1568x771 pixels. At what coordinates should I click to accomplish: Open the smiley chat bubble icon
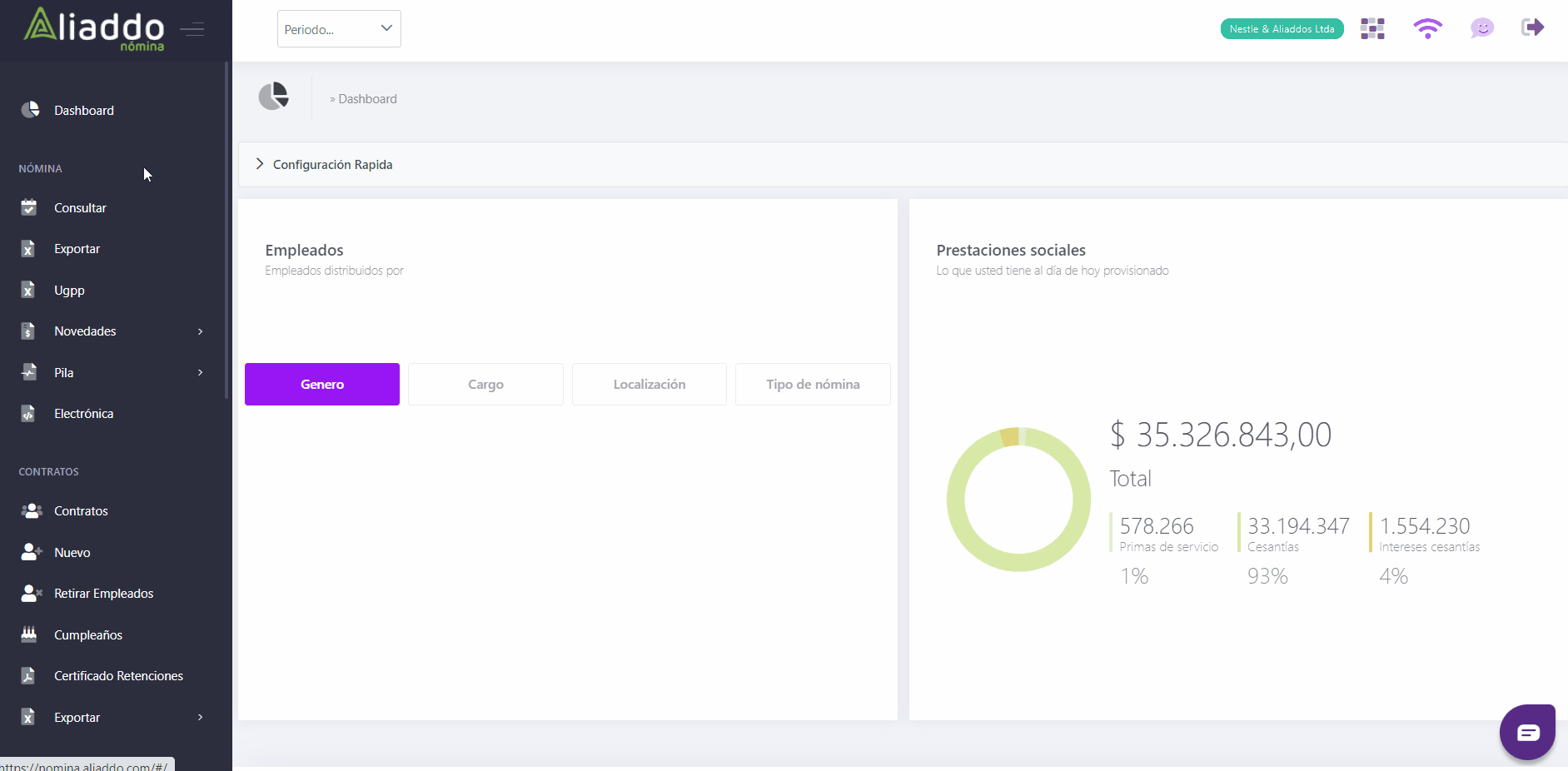1481,29
